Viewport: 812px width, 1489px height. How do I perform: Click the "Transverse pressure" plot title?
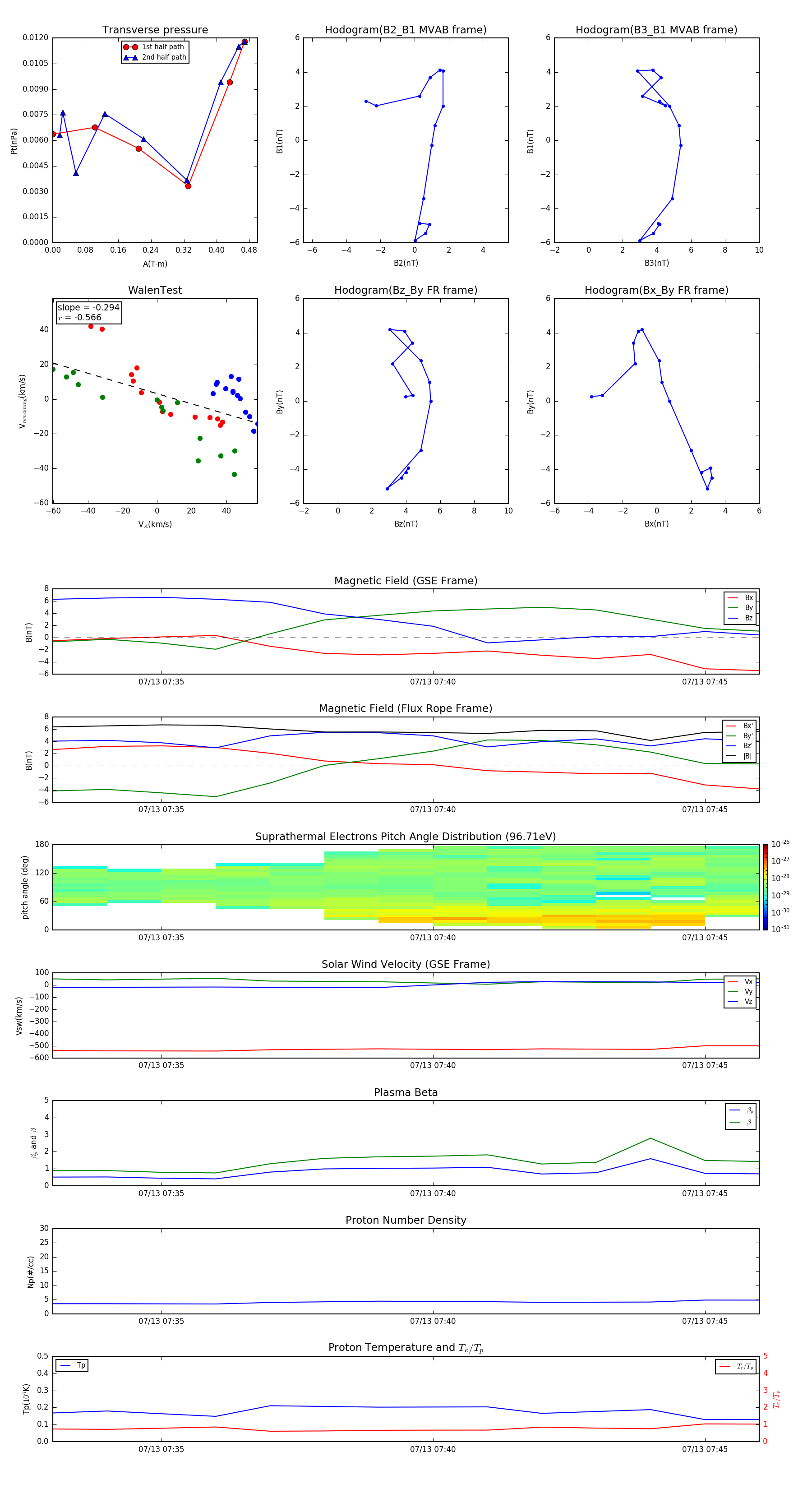pyautogui.click(x=155, y=30)
